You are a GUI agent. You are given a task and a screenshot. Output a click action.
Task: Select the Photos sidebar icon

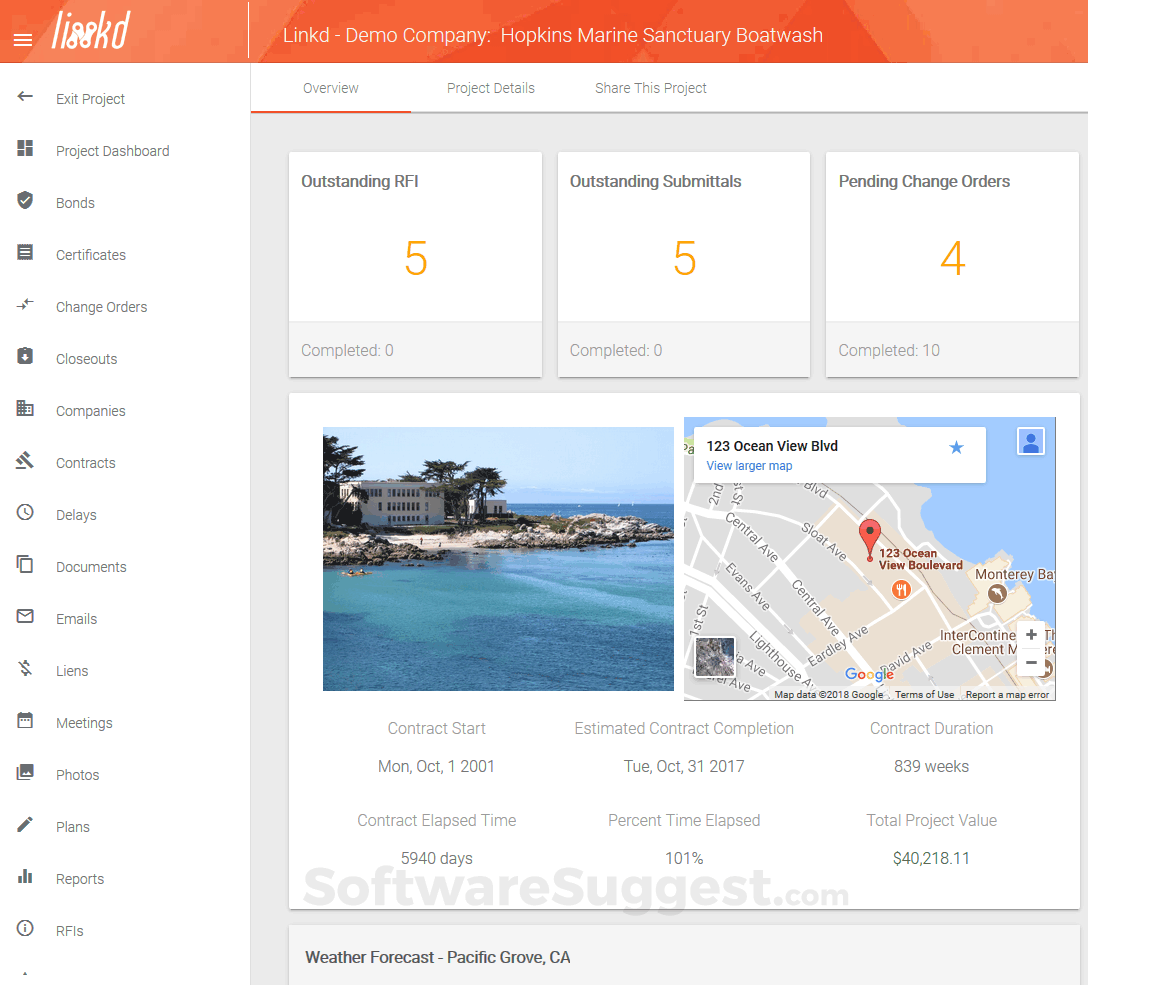click(x=25, y=774)
